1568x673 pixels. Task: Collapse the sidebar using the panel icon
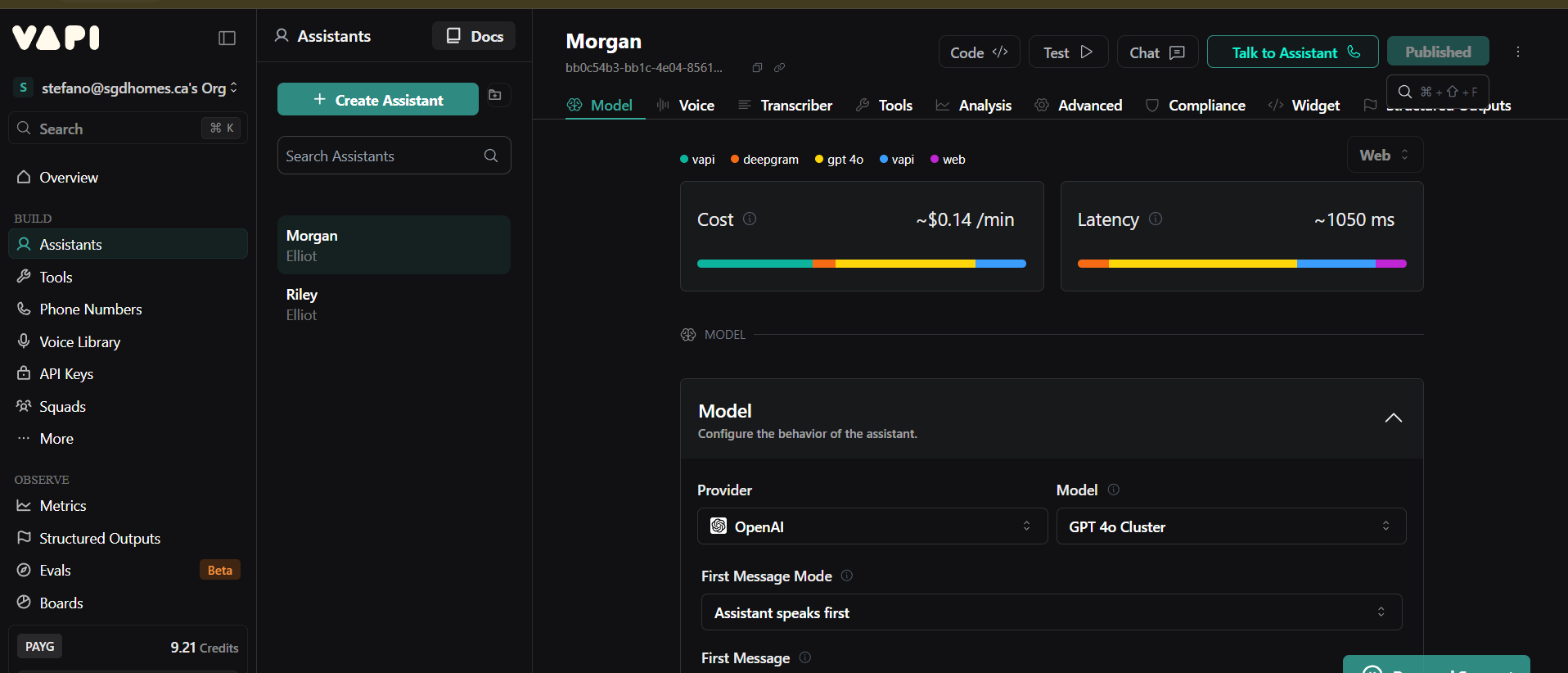coord(228,38)
